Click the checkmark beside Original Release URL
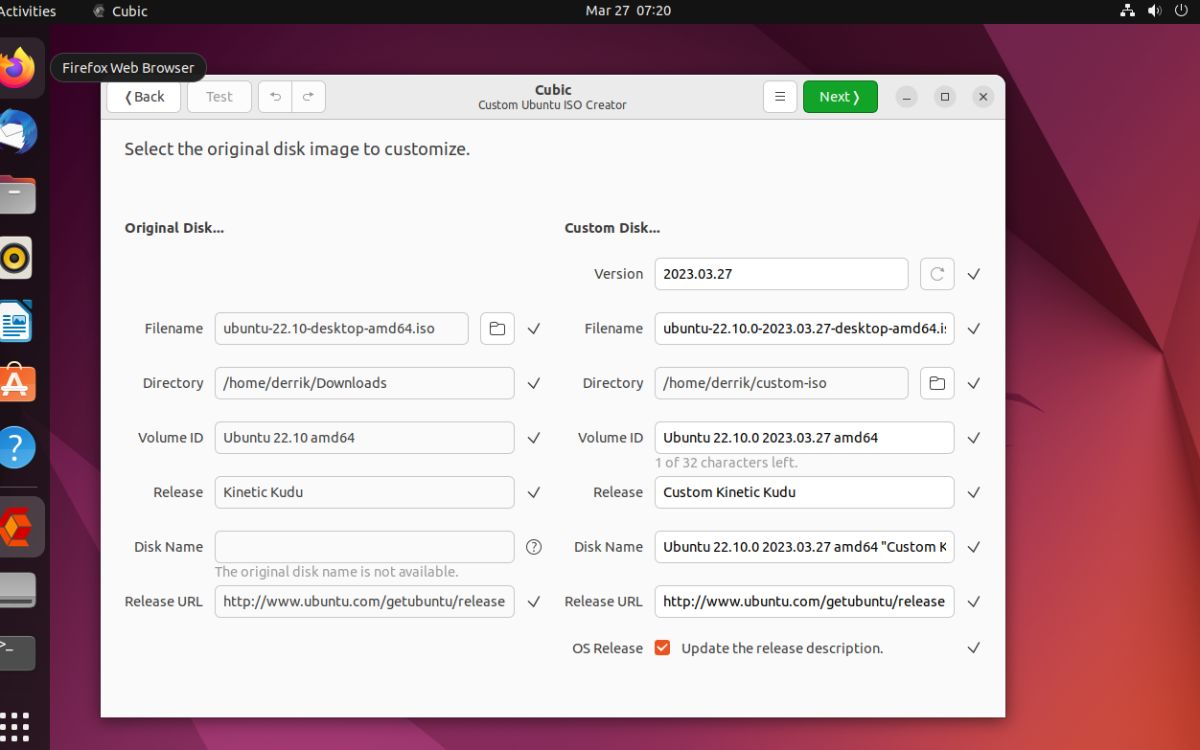 click(x=534, y=601)
